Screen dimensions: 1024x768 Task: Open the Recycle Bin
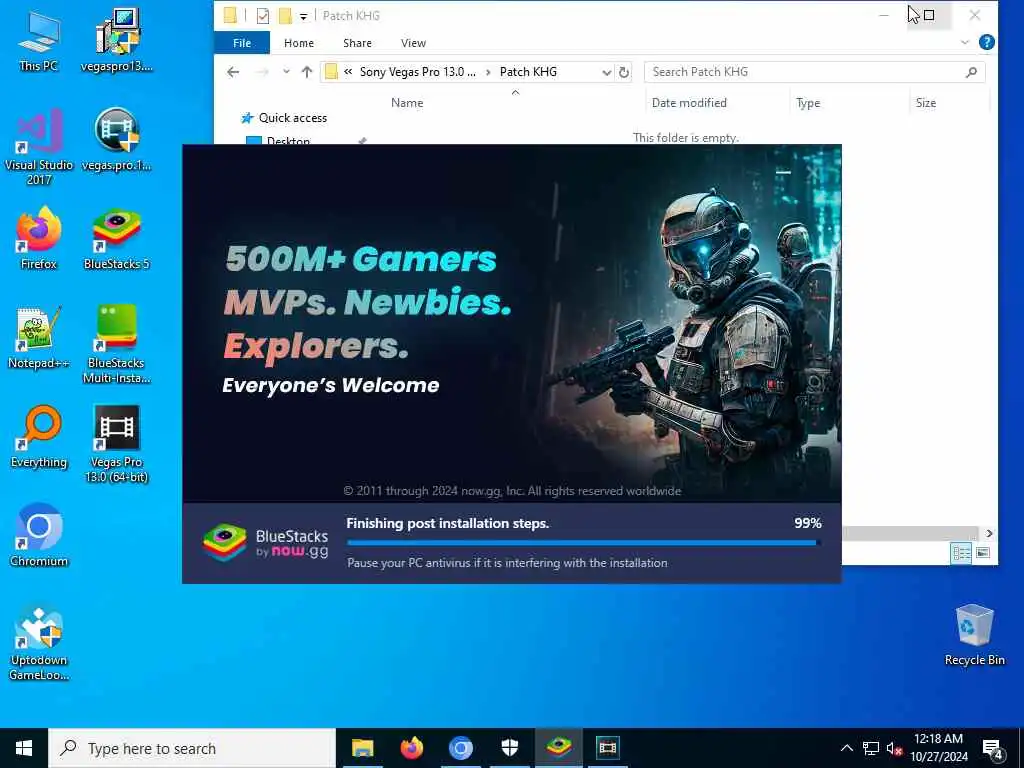click(974, 635)
